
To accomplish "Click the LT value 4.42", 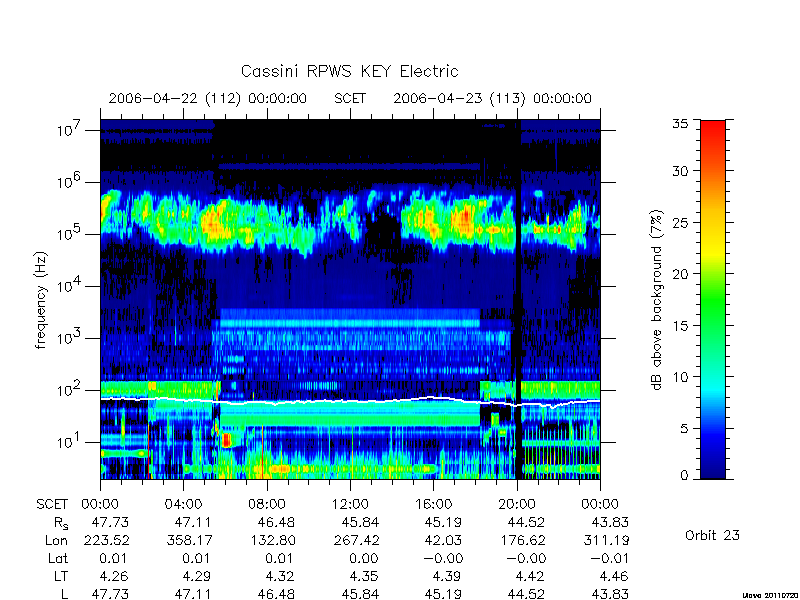I will (530, 577).
